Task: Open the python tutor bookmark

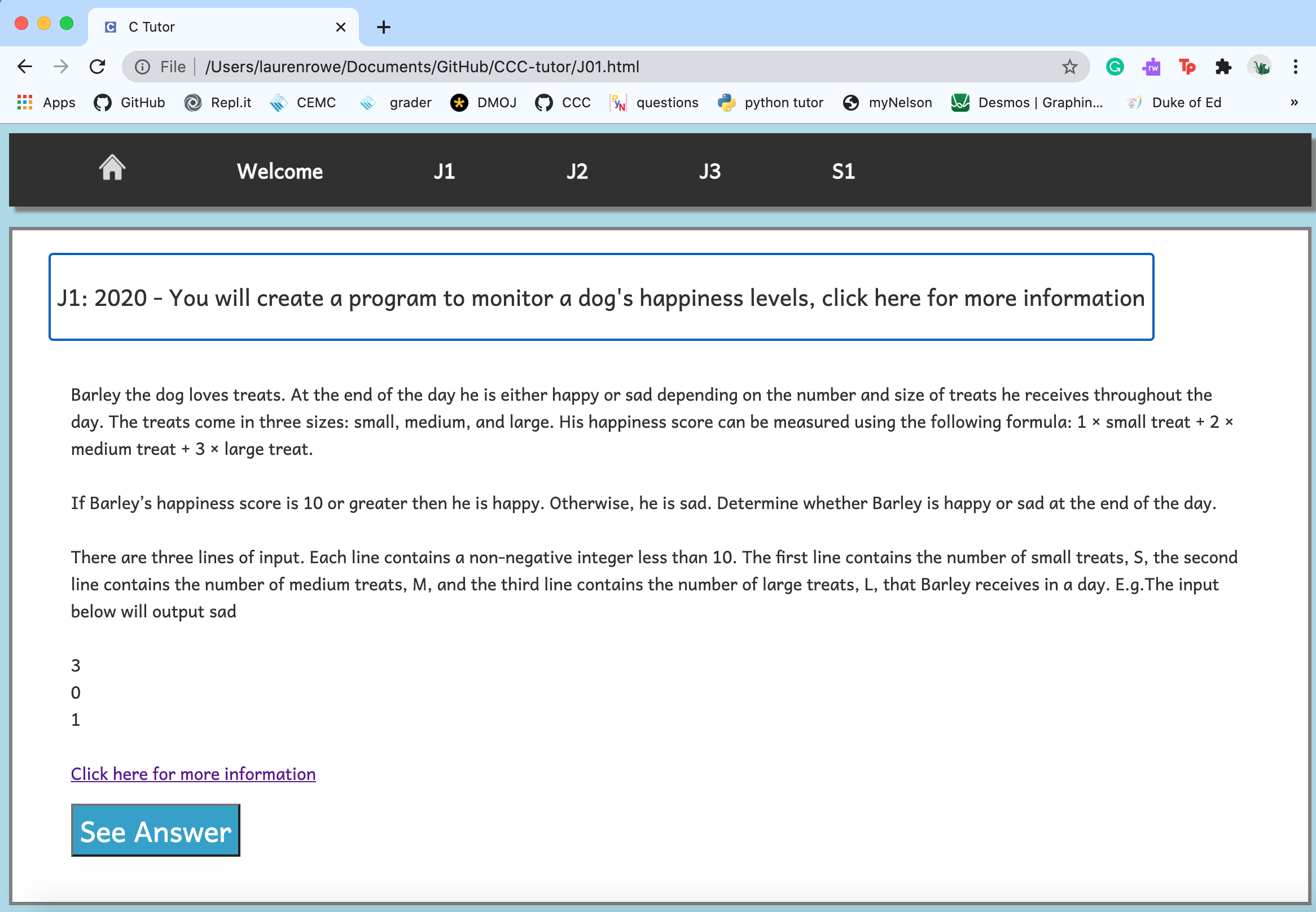Action: (x=771, y=103)
